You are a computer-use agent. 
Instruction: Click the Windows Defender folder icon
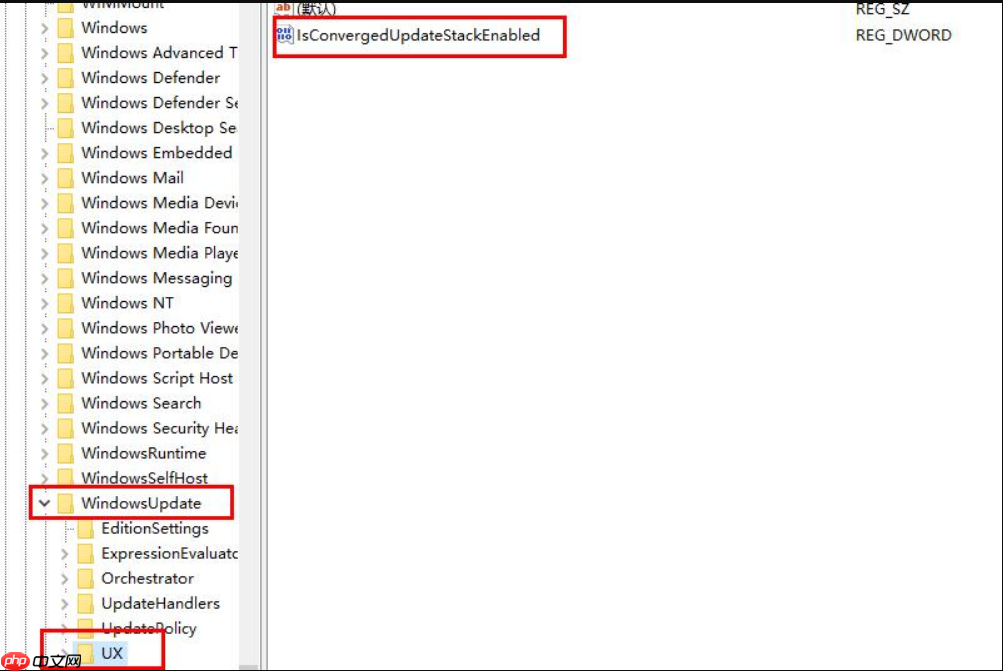[66, 78]
